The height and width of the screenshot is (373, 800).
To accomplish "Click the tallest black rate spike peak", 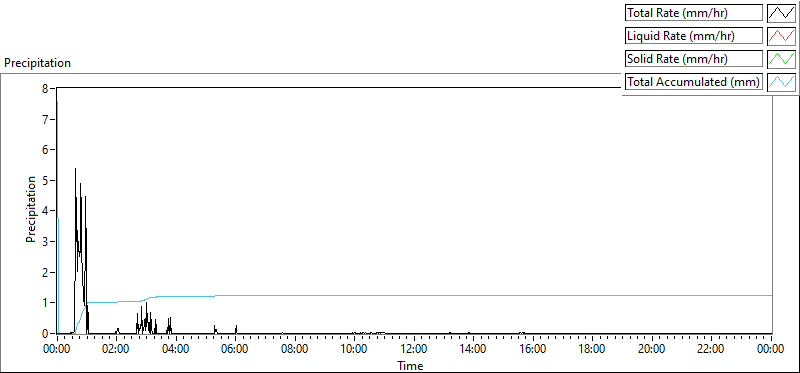I will (x=76, y=169).
